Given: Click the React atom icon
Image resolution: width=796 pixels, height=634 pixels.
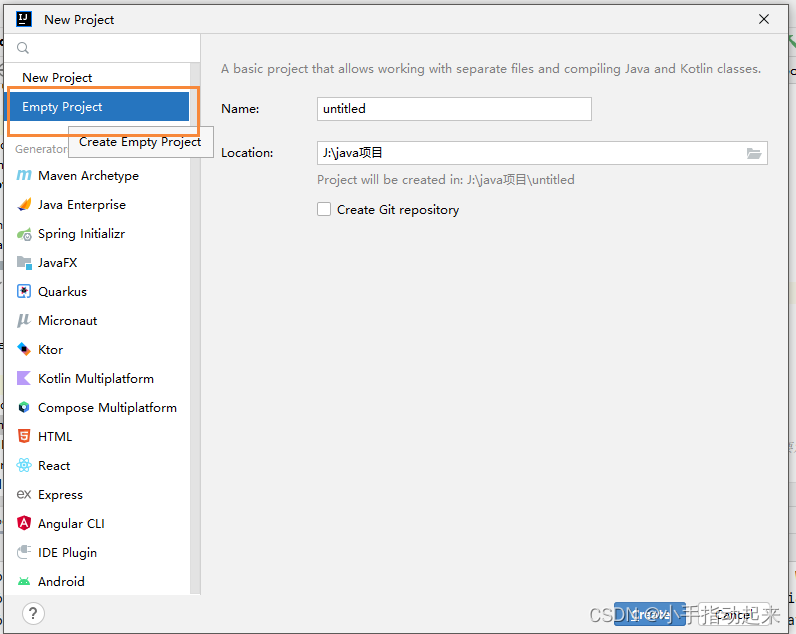Looking at the screenshot, I should click(24, 465).
